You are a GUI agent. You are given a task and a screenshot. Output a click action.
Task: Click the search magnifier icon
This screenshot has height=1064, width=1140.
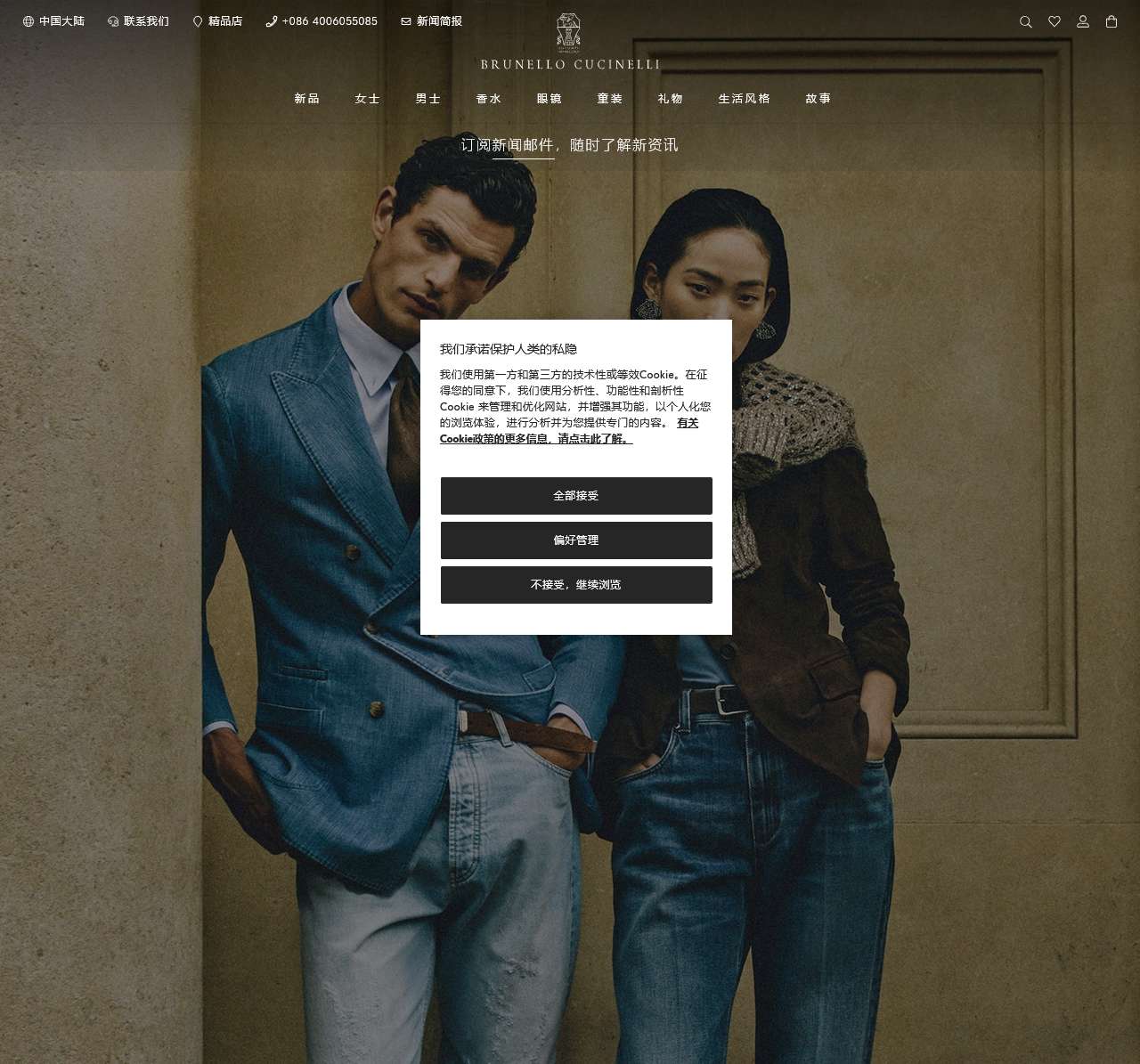1026,21
